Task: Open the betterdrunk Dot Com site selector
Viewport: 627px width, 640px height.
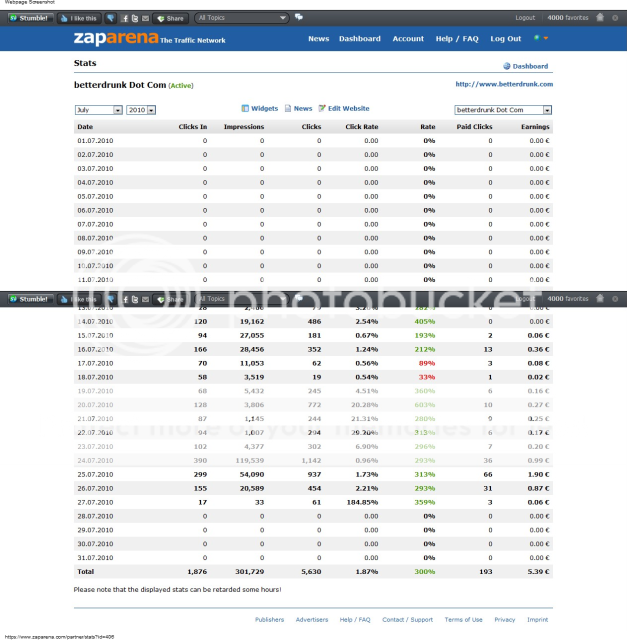Action: 503,110
